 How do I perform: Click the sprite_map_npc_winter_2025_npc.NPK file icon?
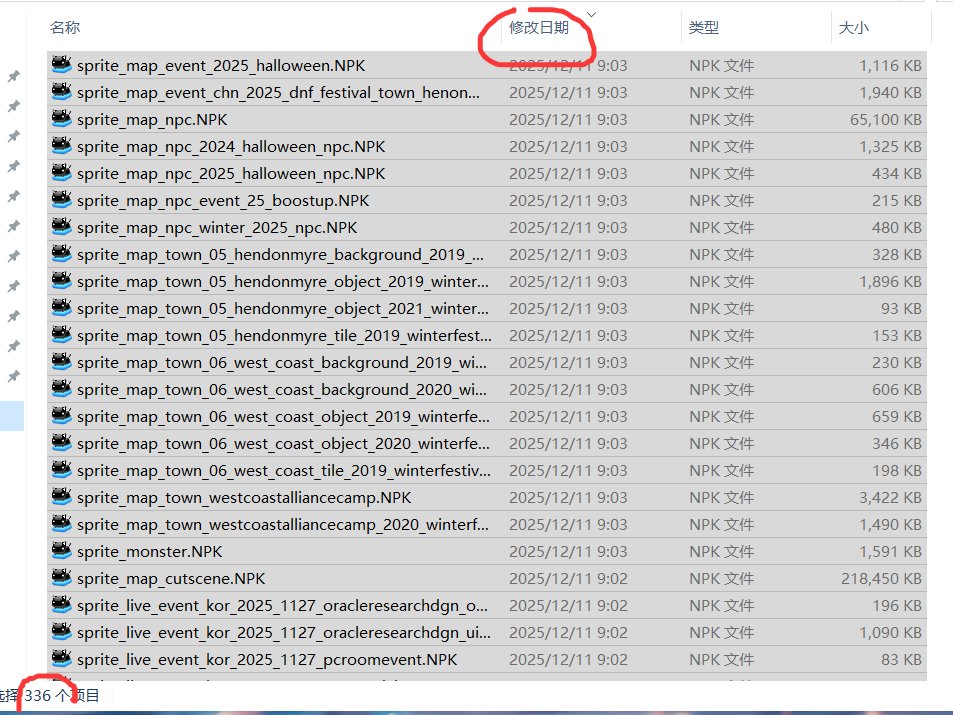point(61,227)
